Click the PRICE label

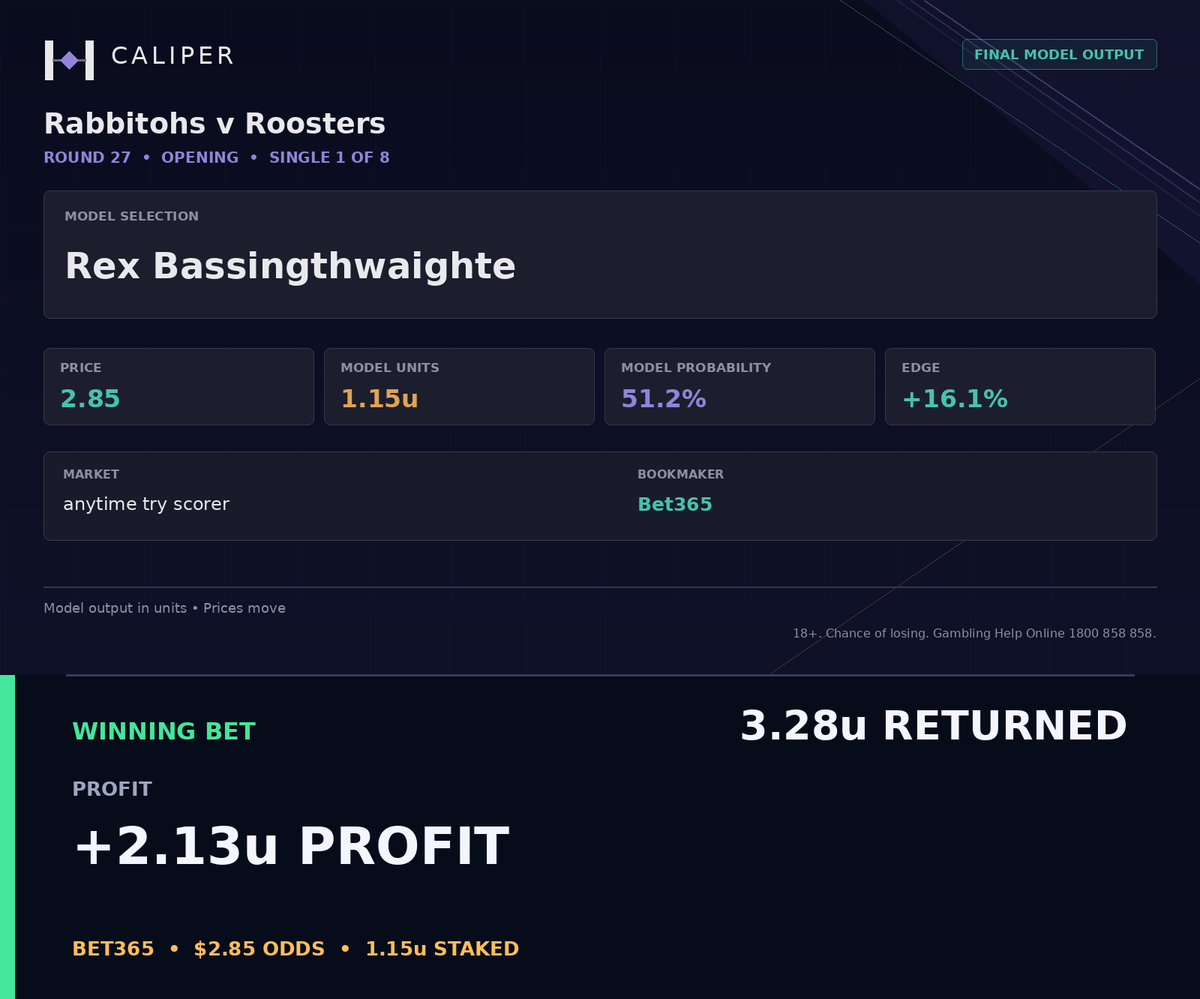point(81,368)
